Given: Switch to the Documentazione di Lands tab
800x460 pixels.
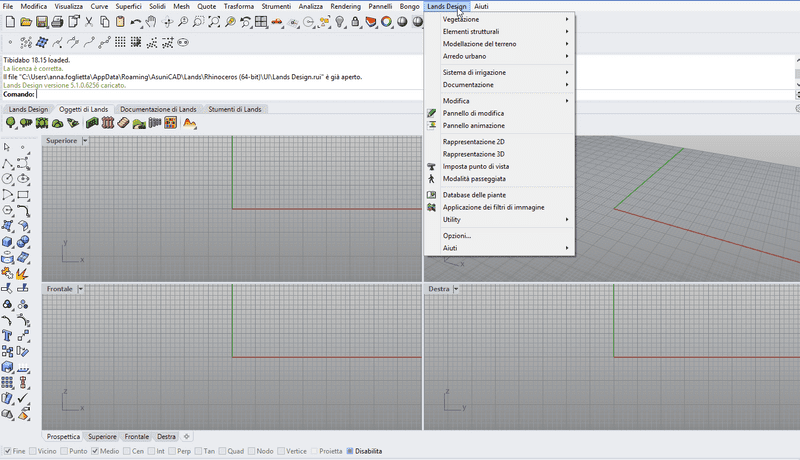Looking at the screenshot, I should pyautogui.click(x=158, y=109).
